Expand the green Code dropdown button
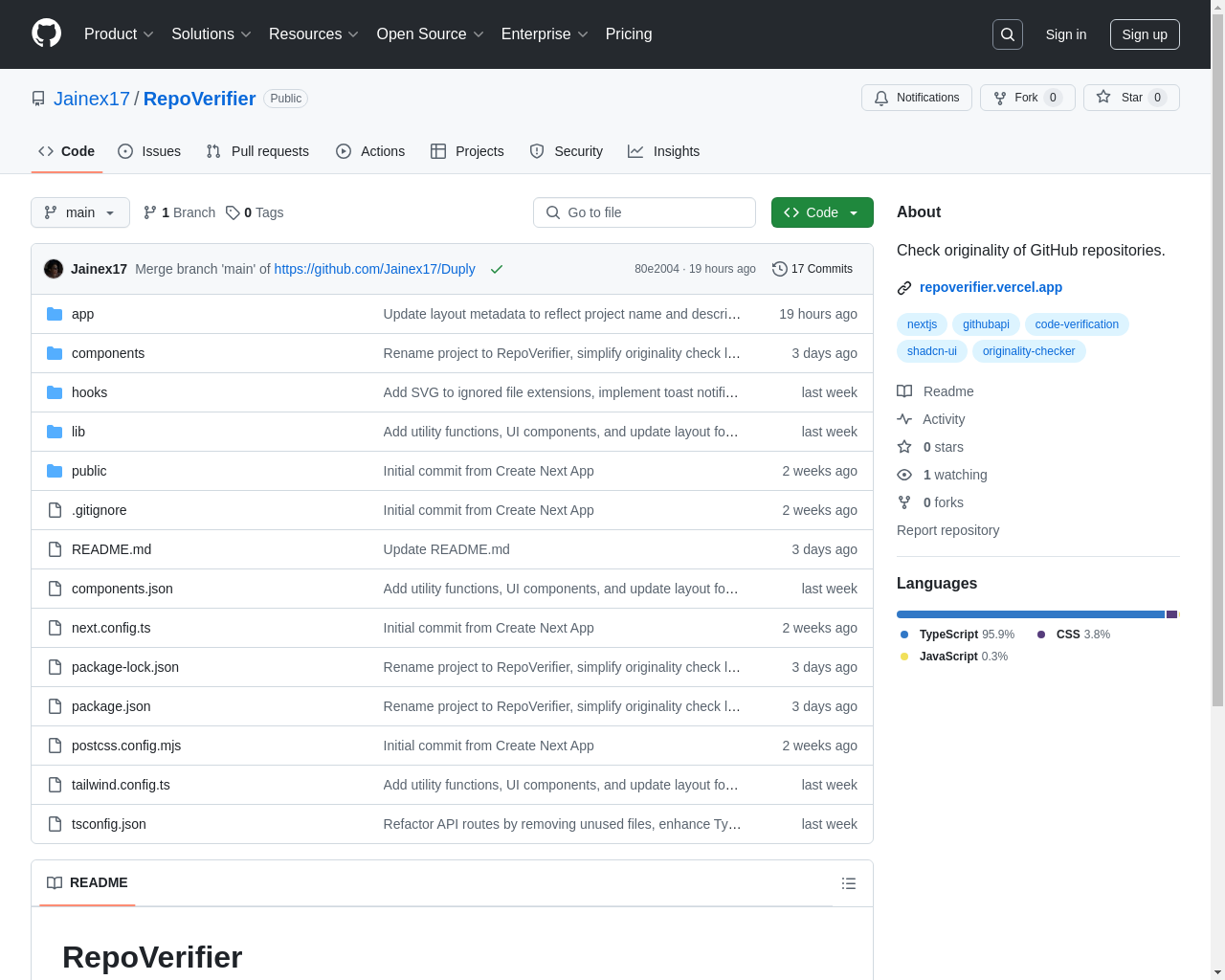 click(x=822, y=212)
